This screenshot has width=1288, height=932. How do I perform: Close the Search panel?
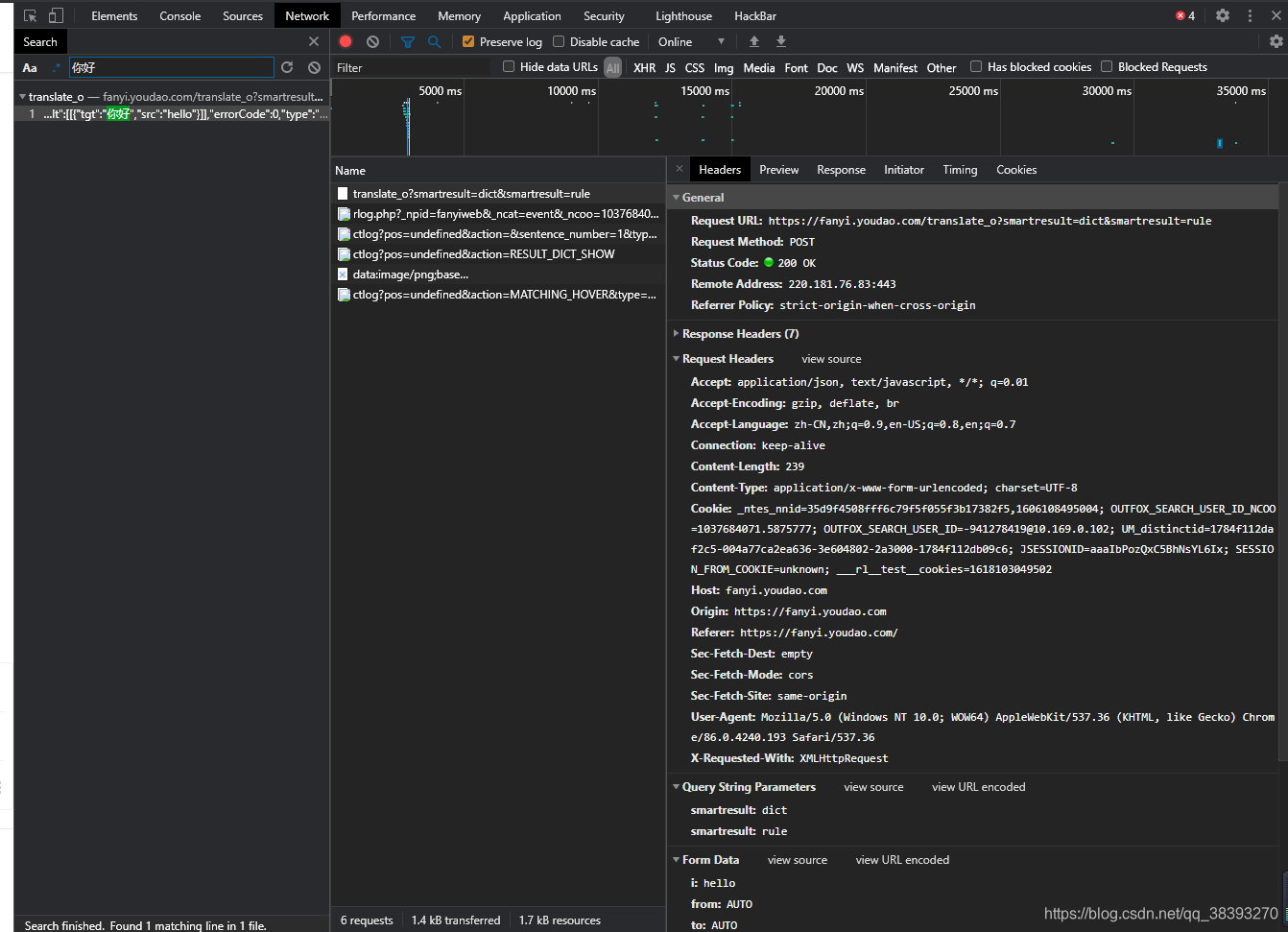(314, 41)
